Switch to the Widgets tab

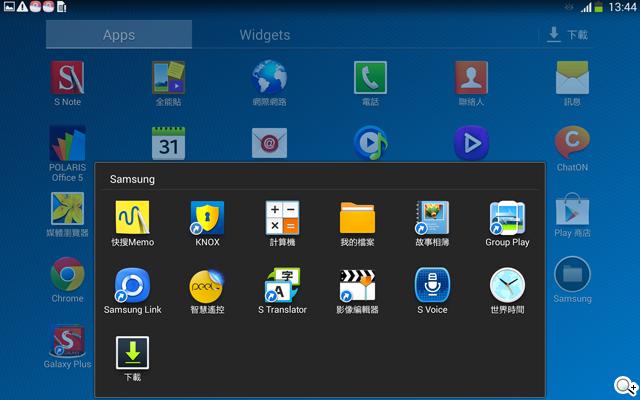(x=265, y=35)
